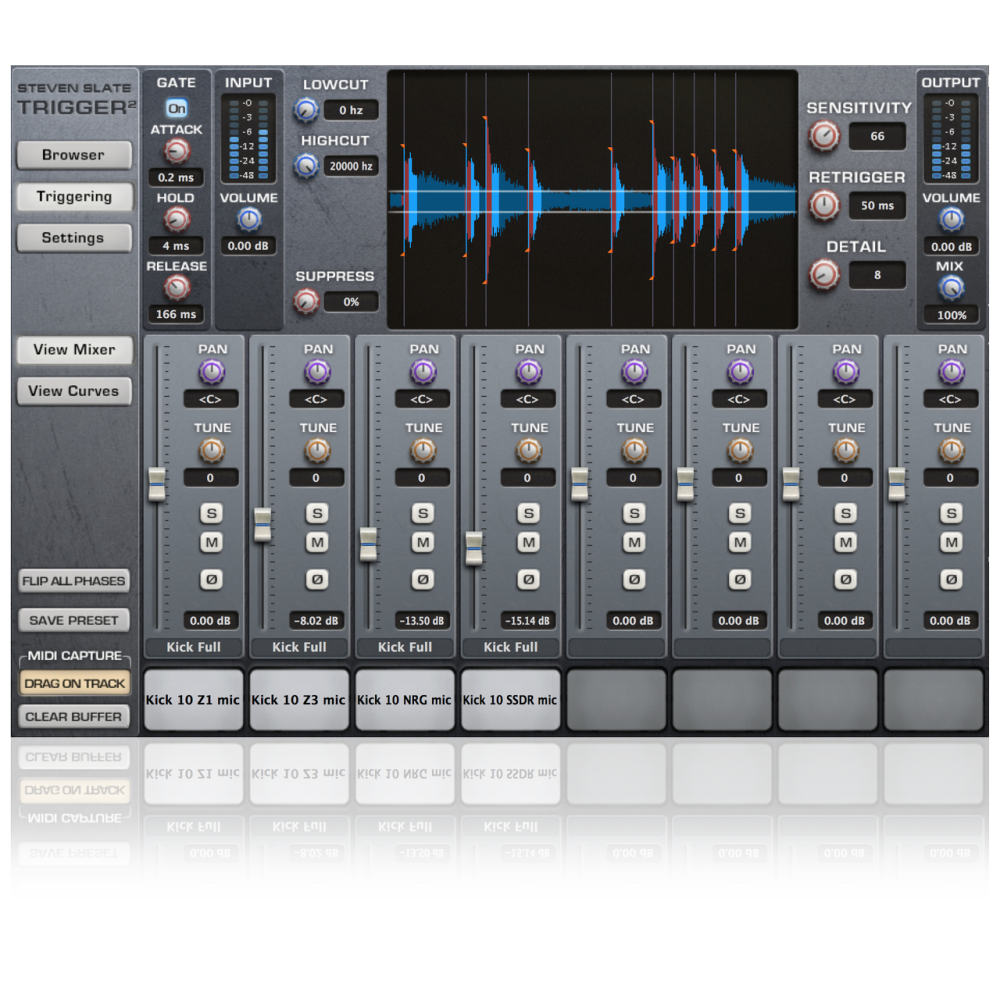Screen dimensions: 1000x999
Task: Save the current preset
Action: tap(73, 619)
